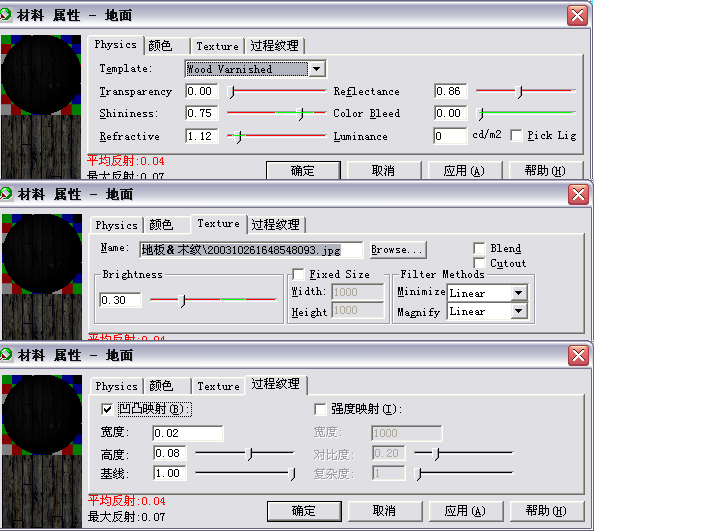Click the app icon in bottom dialog title bar

pos(6,355)
